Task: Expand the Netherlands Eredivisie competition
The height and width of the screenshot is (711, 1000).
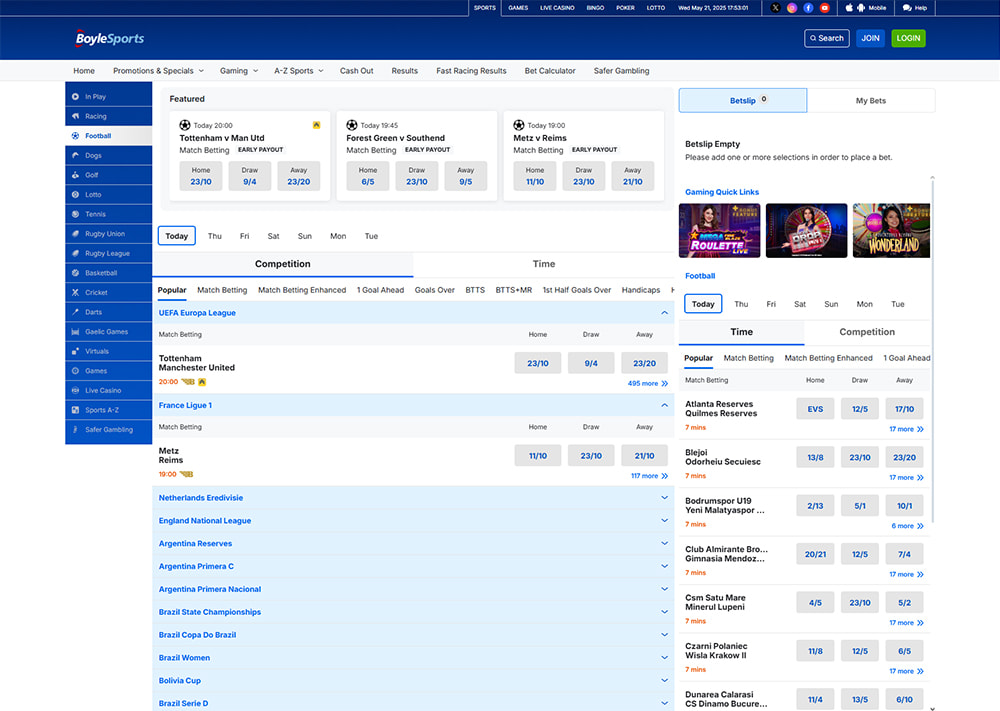Action: tap(413, 498)
